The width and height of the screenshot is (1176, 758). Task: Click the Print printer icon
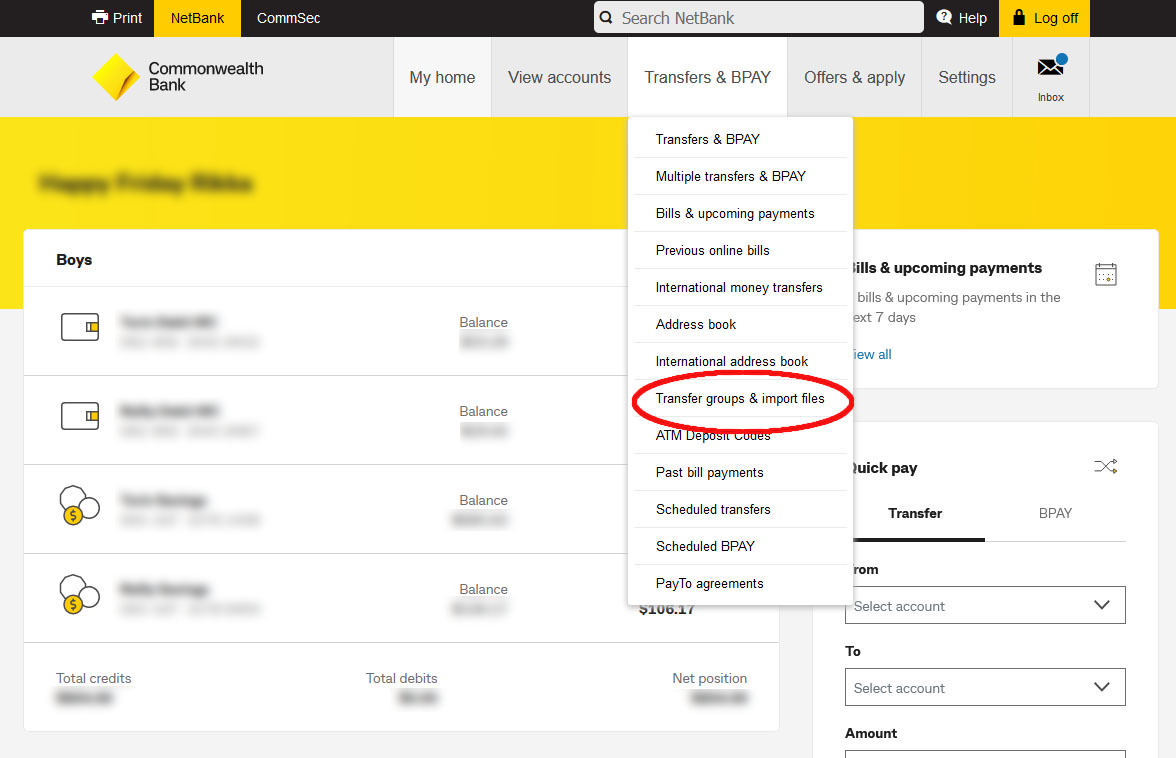point(100,18)
